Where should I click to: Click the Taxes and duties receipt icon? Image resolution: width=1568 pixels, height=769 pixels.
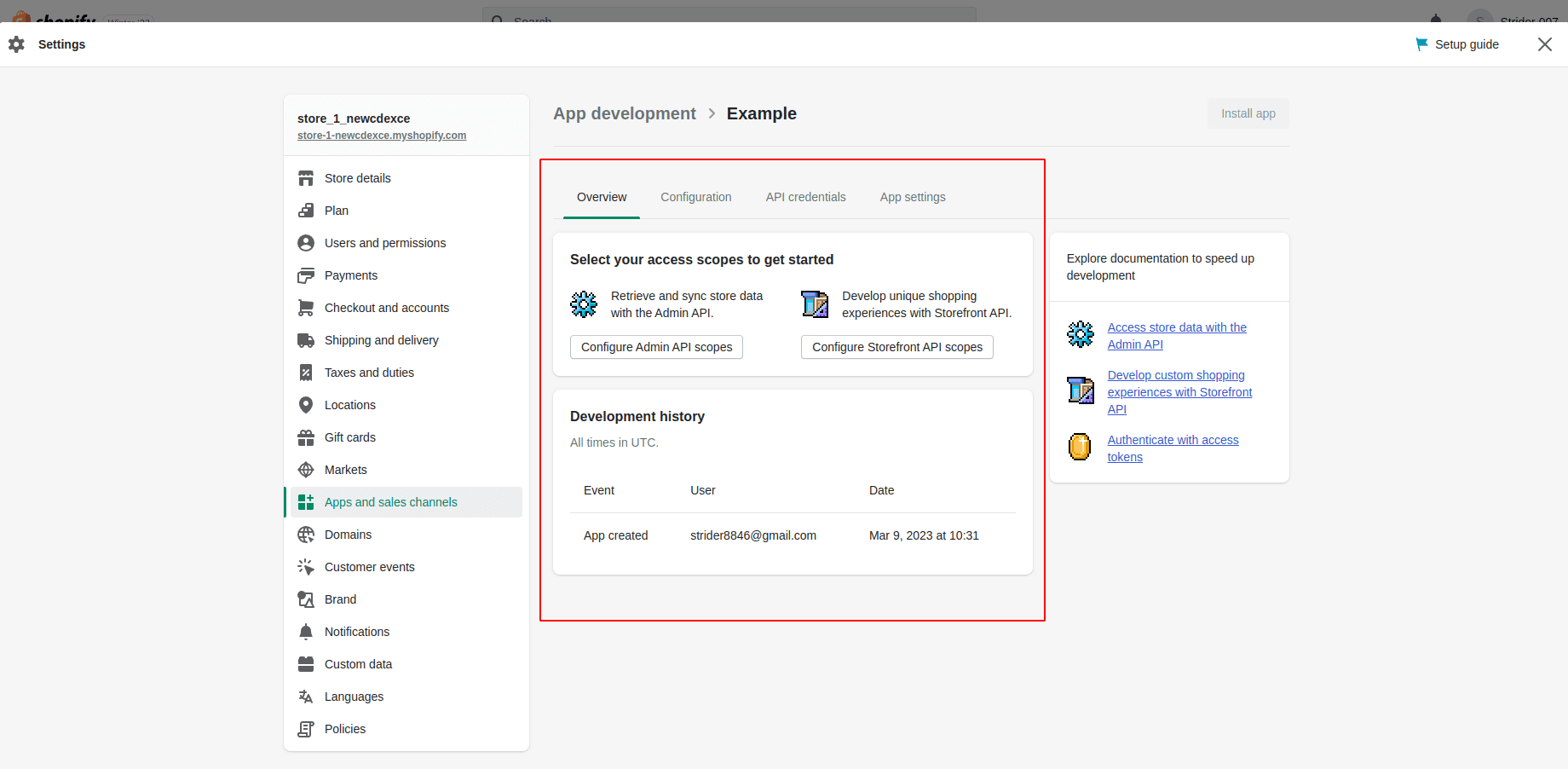pyautogui.click(x=306, y=373)
